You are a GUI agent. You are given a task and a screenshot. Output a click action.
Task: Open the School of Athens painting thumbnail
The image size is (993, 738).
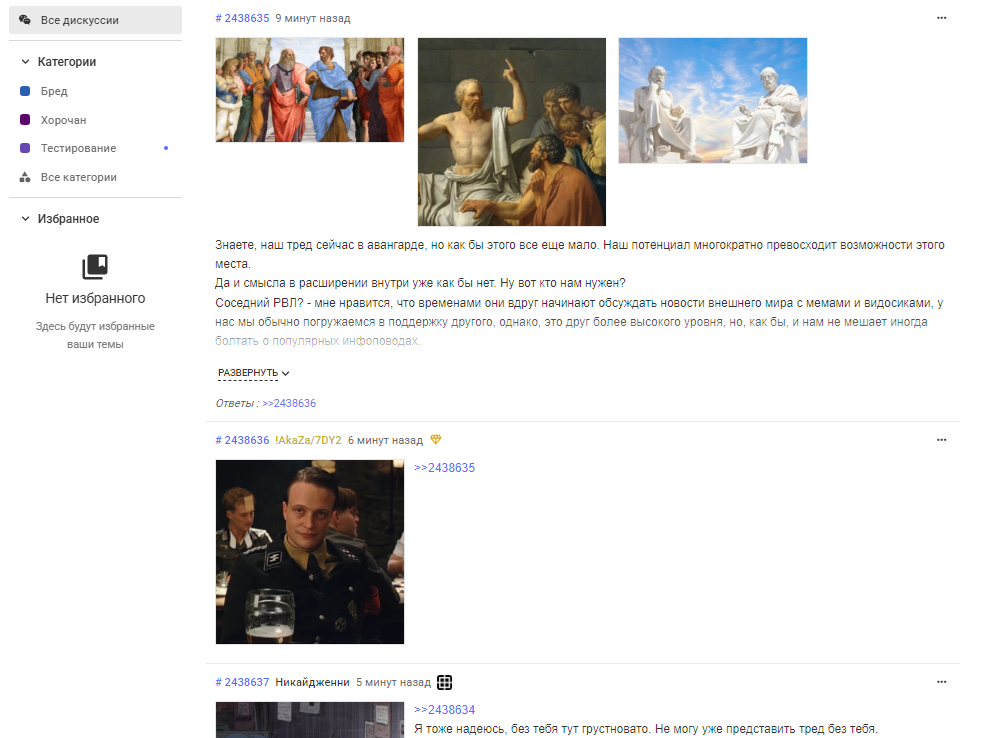(x=310, y=90)
